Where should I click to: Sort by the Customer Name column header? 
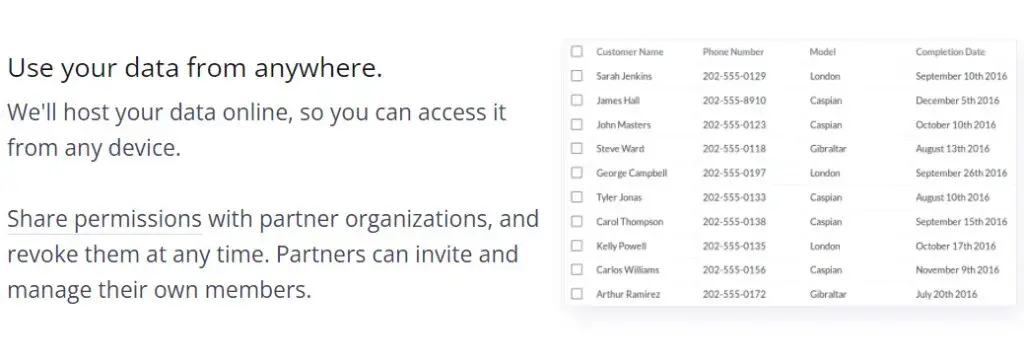[x=630, y=52]
